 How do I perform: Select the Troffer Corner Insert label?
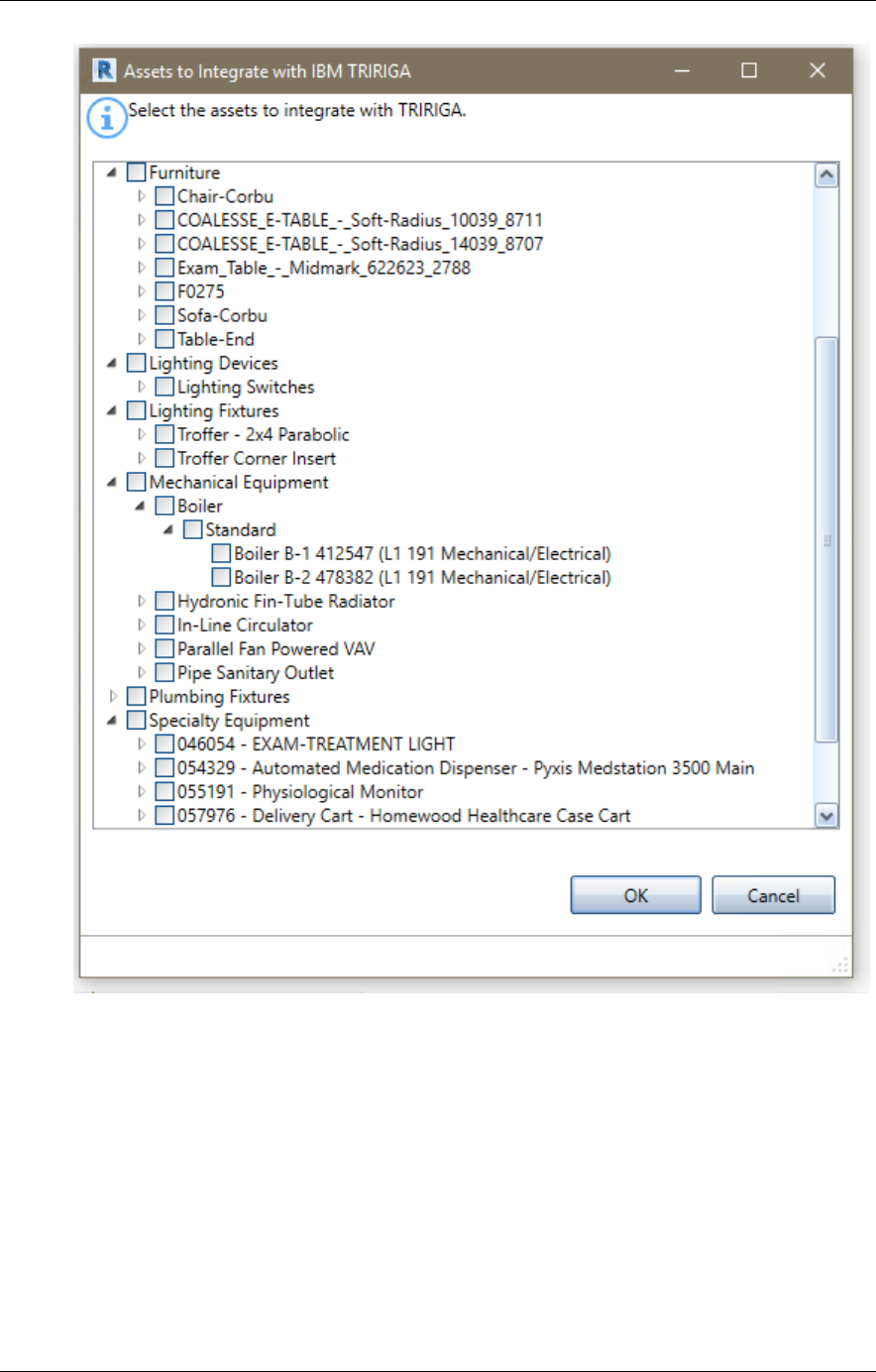pyautogui.click(x=257, y=458)
